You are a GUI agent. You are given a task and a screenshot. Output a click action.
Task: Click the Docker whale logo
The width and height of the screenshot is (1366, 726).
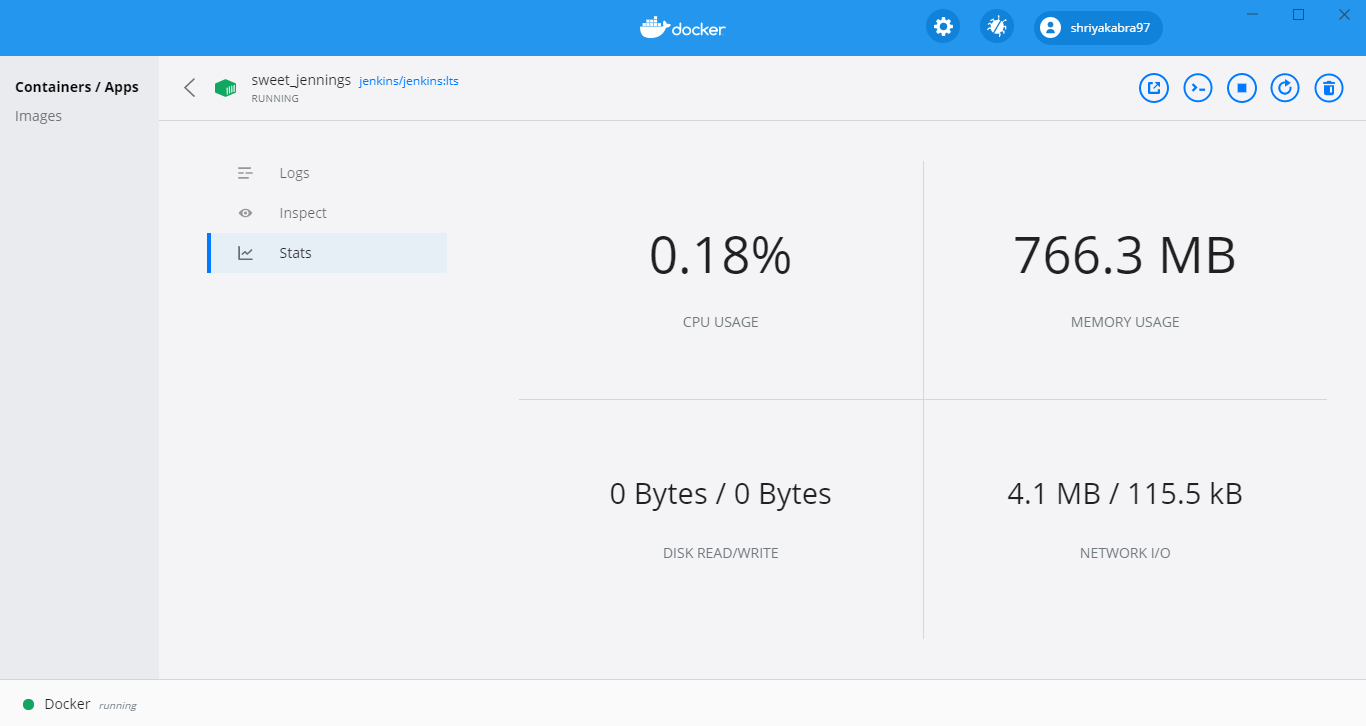pos(683,28)
